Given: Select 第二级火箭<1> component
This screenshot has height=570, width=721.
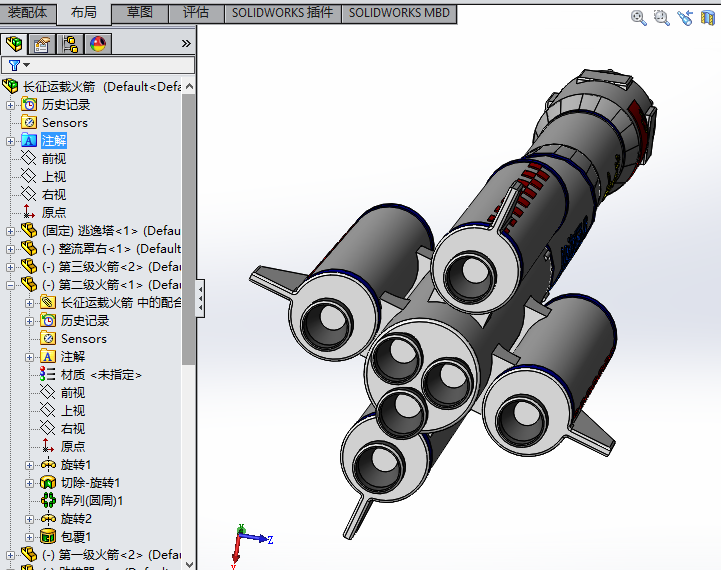Looking at the screenshot, I should (112, 285).
